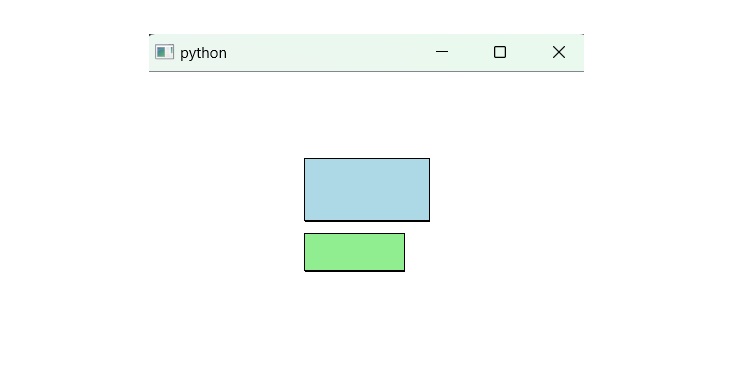Maximize the python window

point(500,52)
